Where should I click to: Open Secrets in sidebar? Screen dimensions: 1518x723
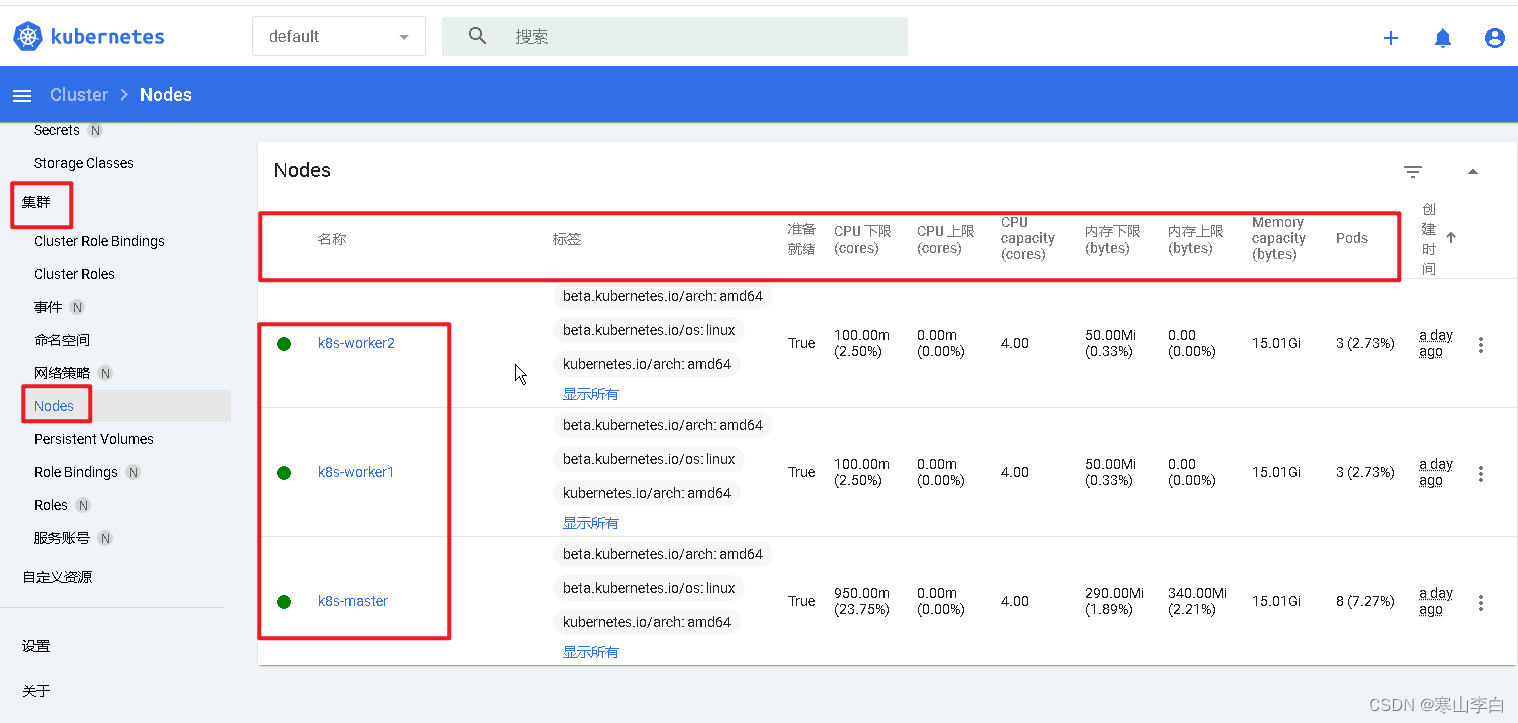(56, 130)
